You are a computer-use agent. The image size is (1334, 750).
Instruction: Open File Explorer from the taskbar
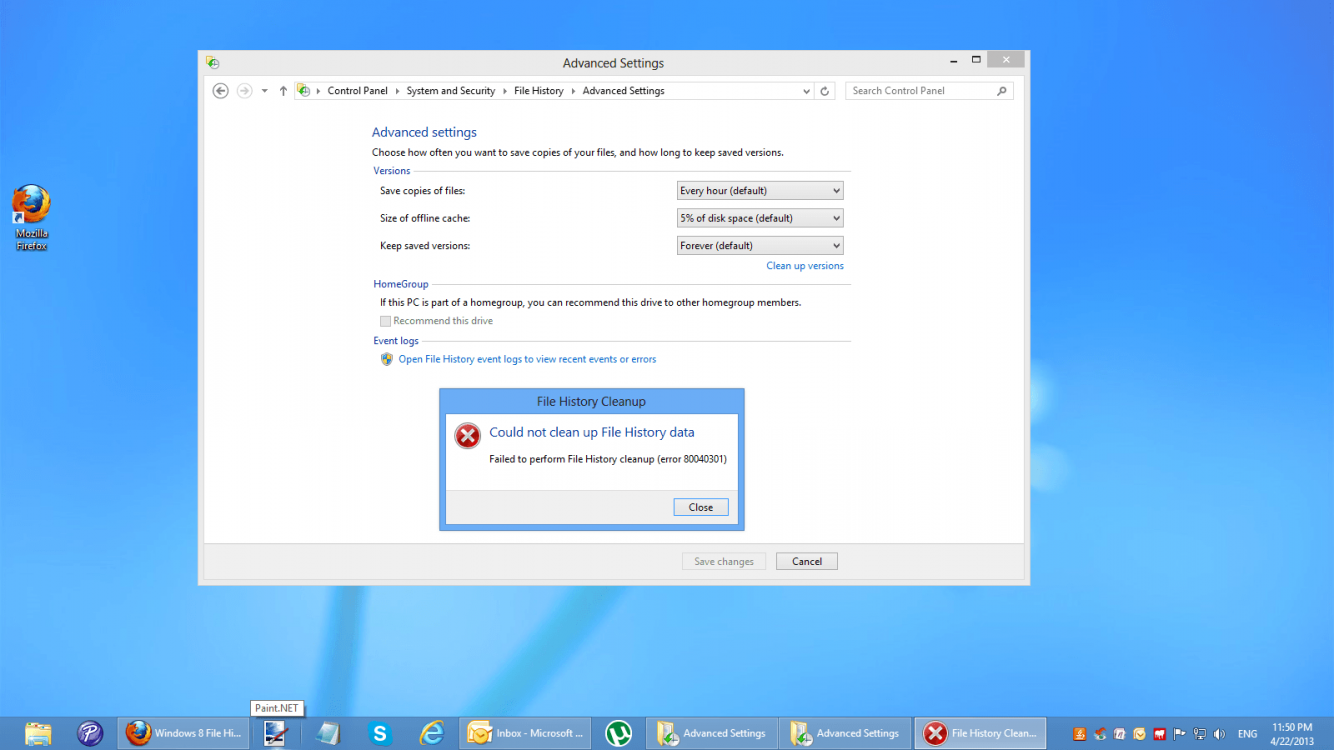coord(38,734)
